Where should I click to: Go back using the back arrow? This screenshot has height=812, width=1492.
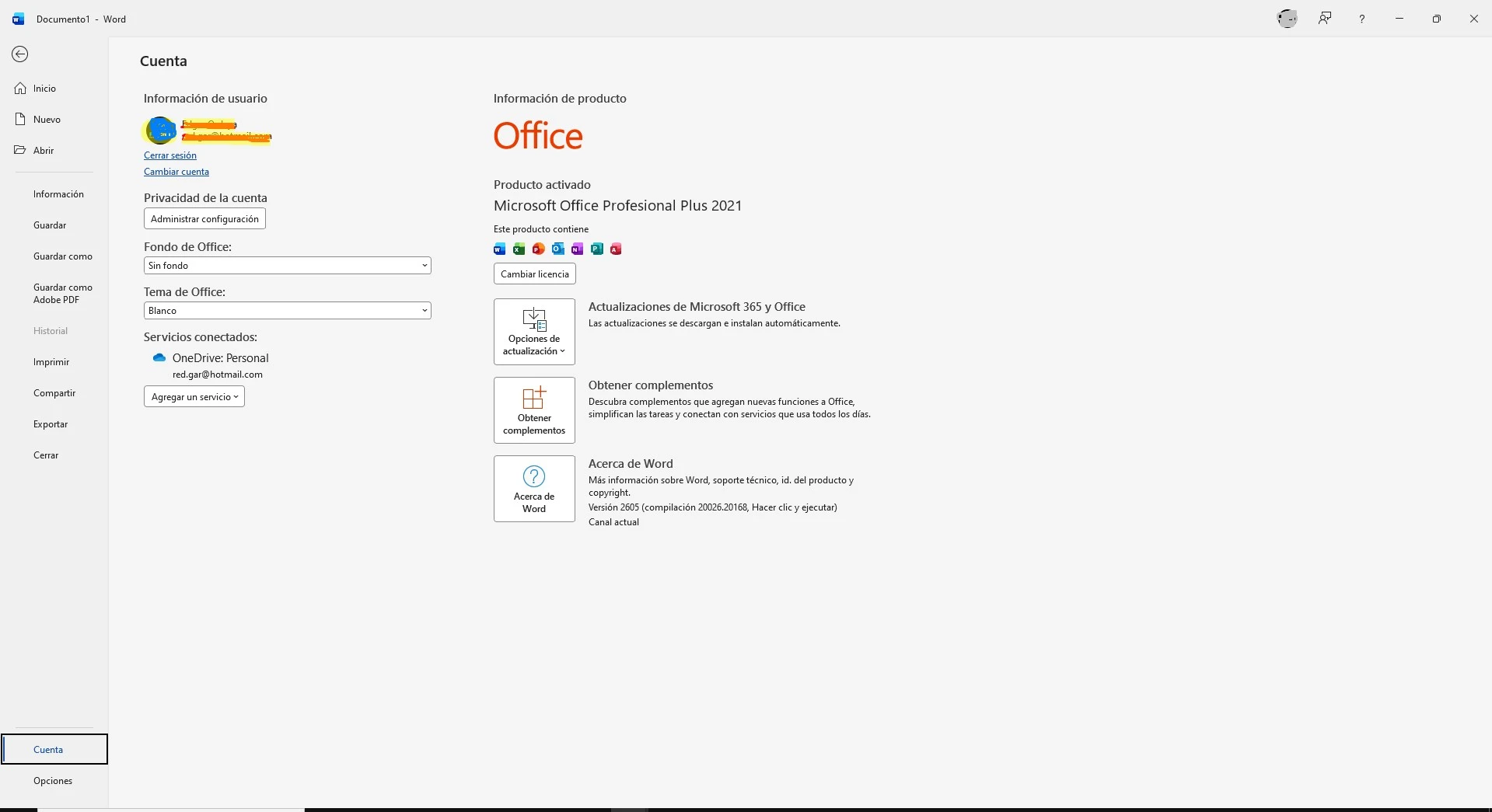point(20,54)
